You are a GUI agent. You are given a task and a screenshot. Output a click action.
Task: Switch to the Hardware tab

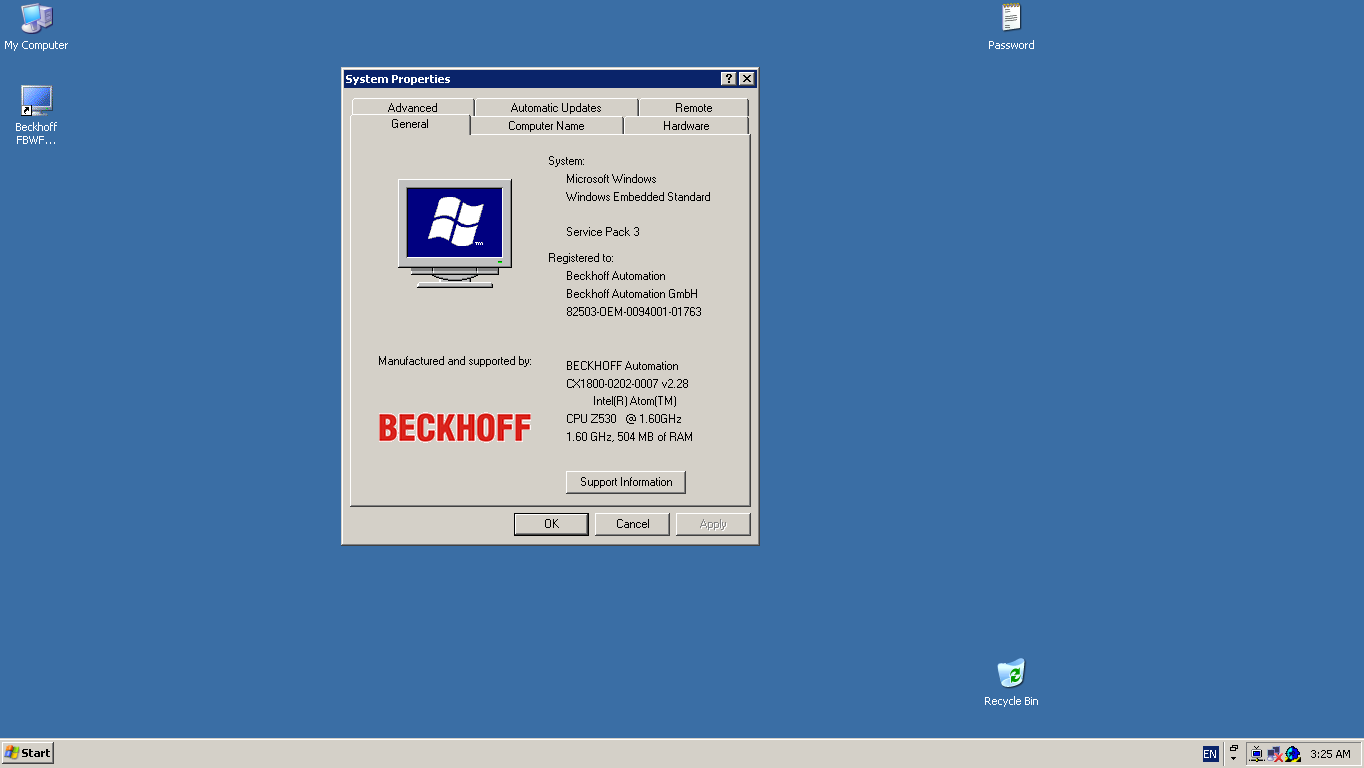686,126
